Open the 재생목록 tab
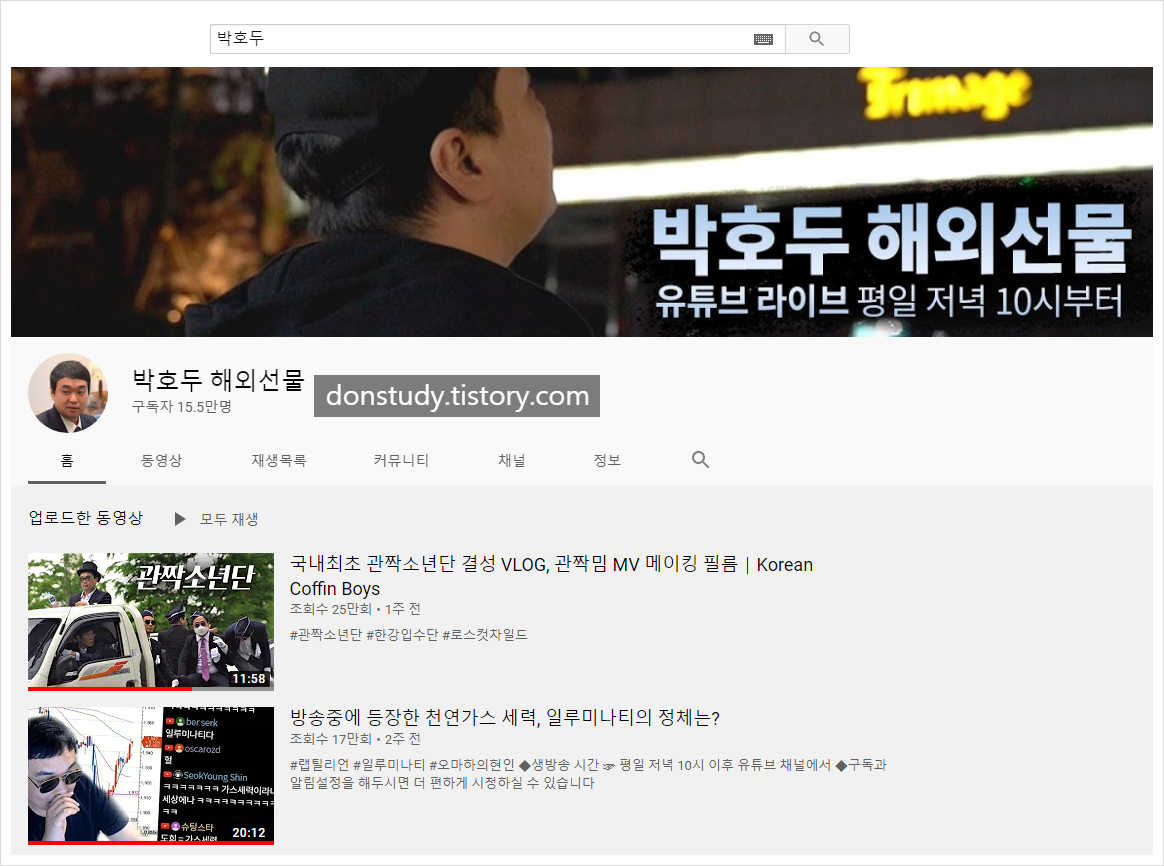 (x=278, y=461)
